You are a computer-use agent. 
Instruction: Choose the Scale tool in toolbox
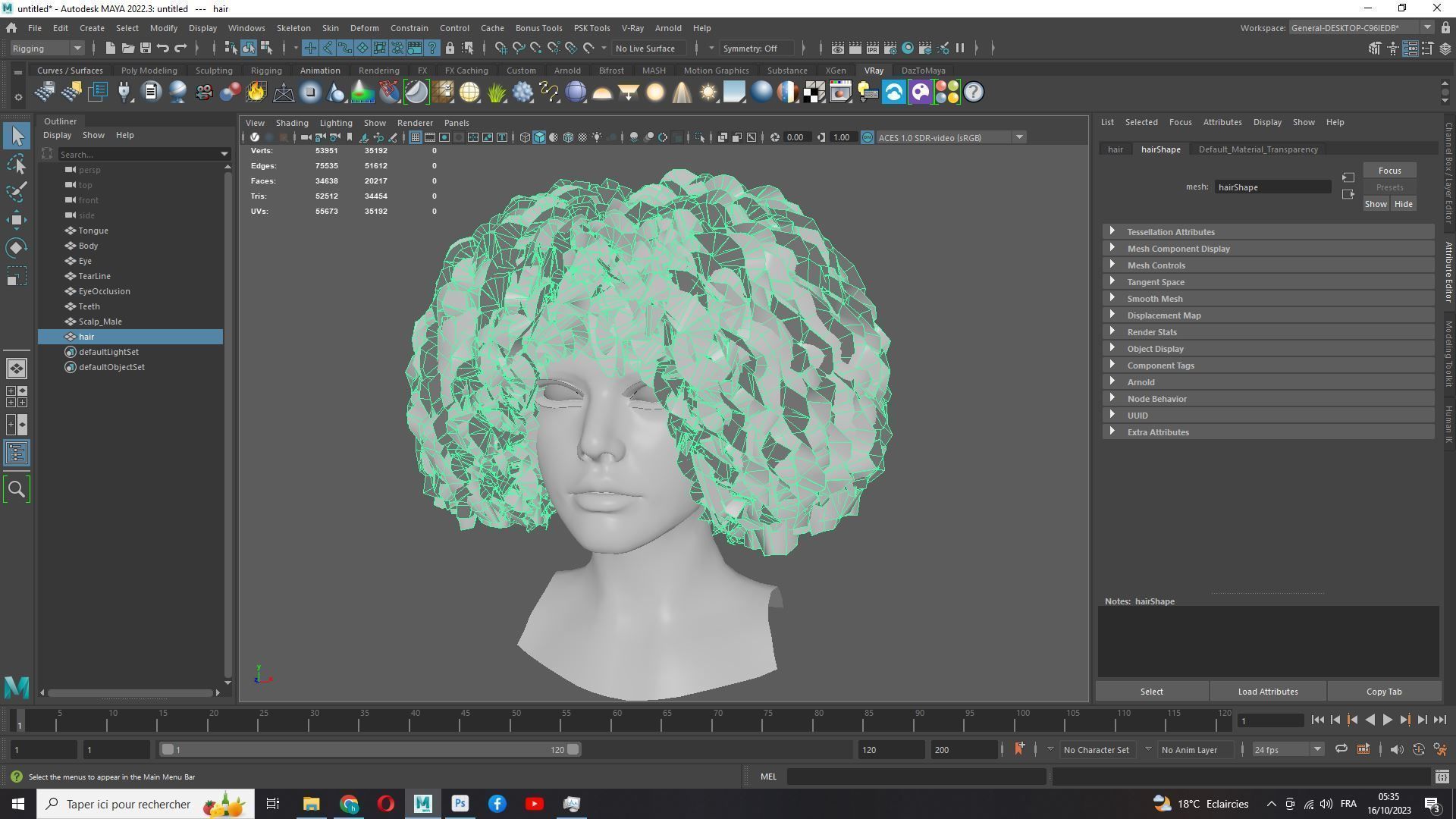[17, 276]
